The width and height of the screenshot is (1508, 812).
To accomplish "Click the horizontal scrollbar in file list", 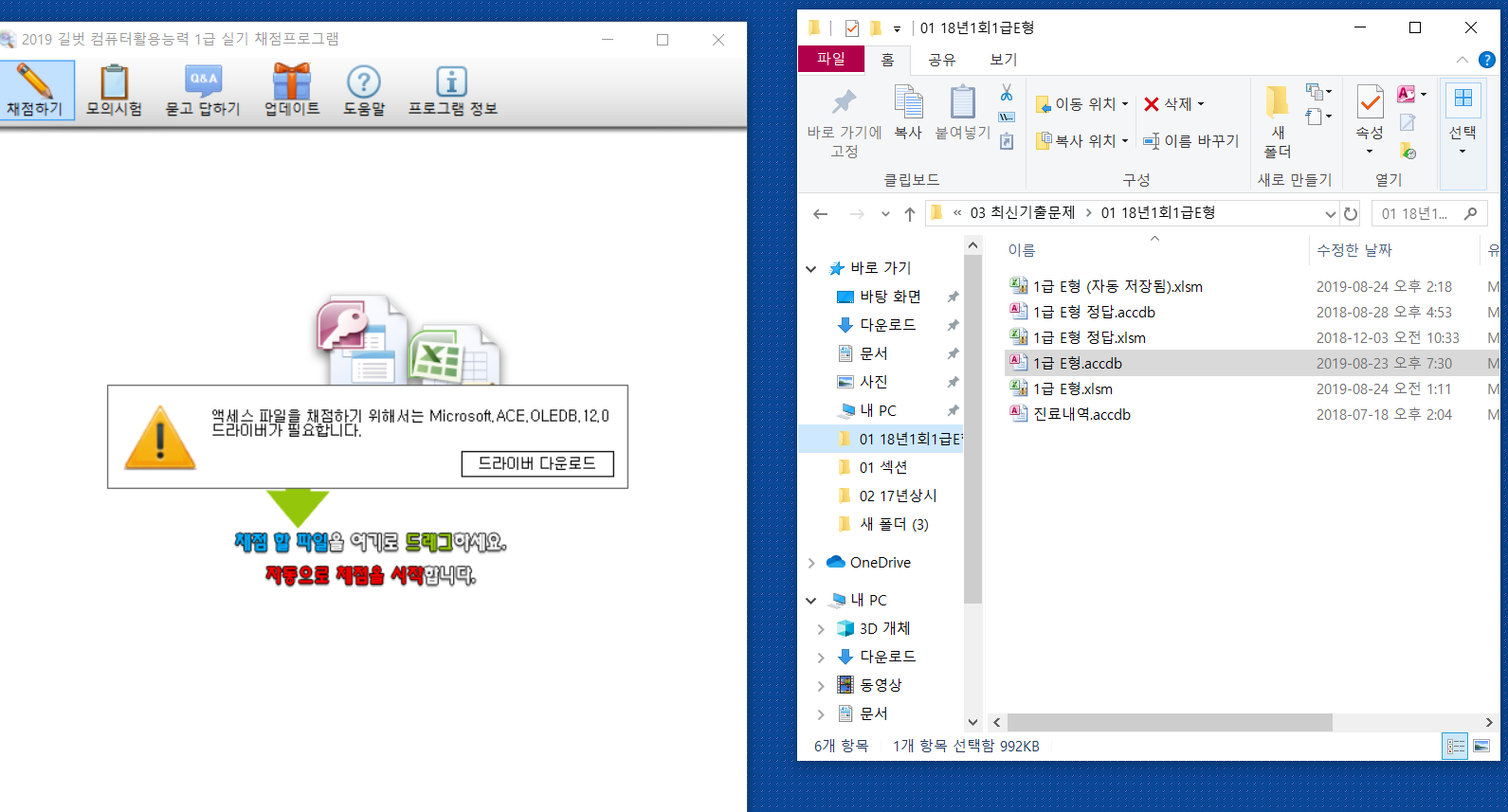I will [x=1170, y=723].
